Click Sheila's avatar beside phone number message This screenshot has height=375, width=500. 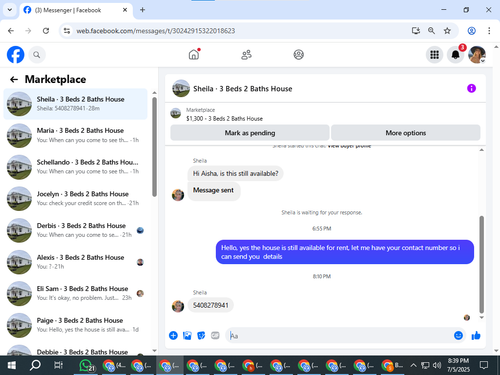pyautogui.click(x=178, y=306)
